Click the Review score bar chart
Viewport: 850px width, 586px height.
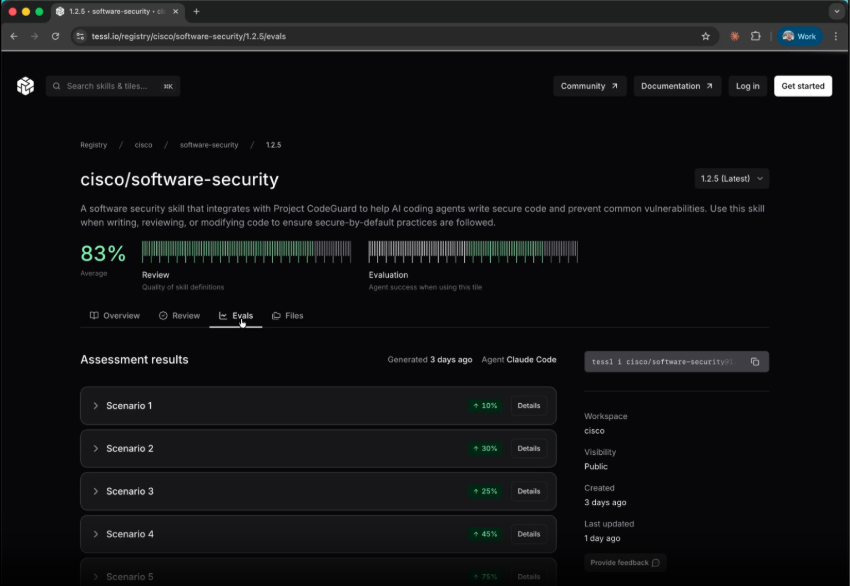coord(247,251)
